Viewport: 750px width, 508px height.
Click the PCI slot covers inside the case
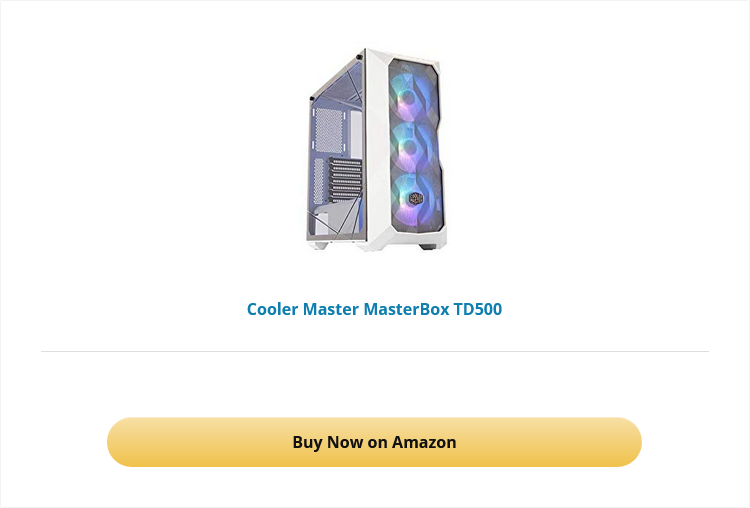coord(345,179)
